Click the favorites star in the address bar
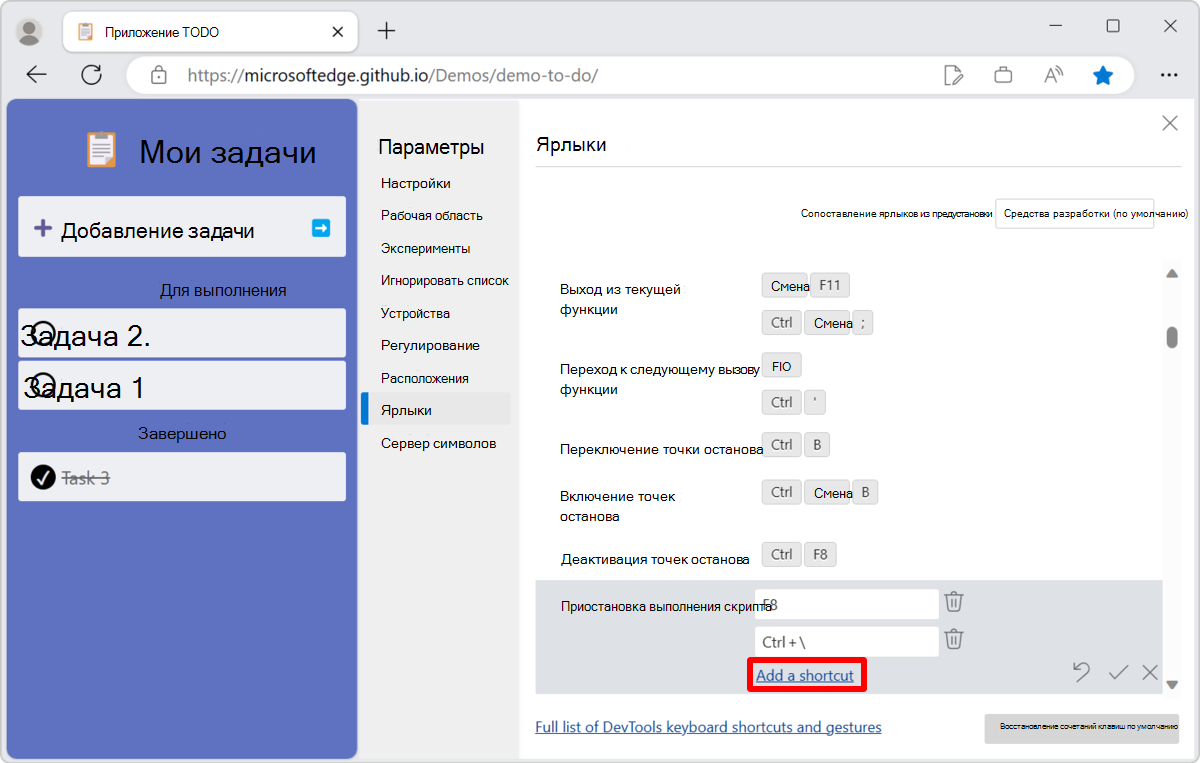Screen dimensions: 1200x763 click(x=1103, y=74)
